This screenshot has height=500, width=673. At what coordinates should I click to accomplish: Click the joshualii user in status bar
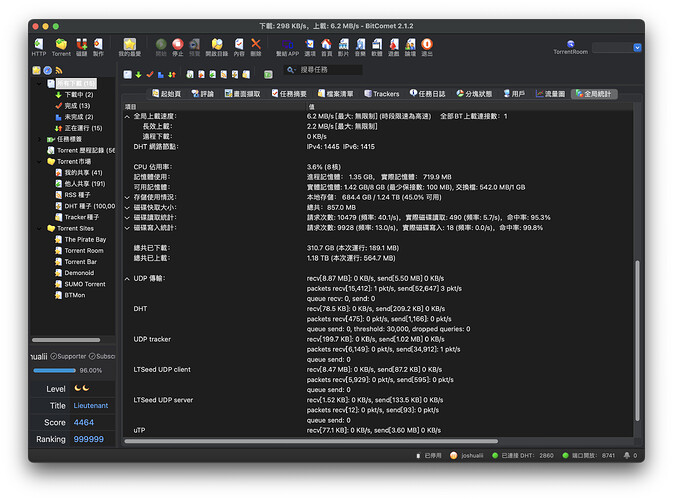[467, 455]
